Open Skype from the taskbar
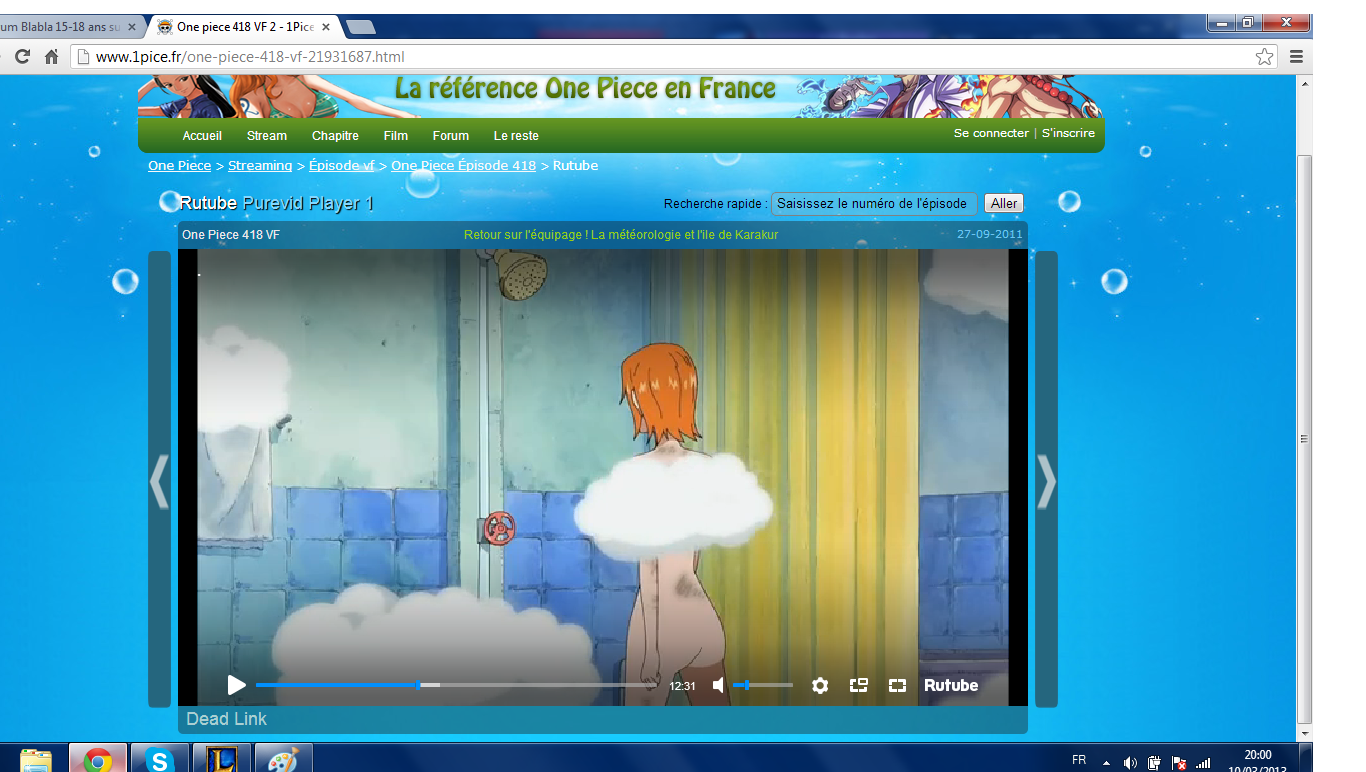This screenshot has height=772, width=1366. point(160,761)
